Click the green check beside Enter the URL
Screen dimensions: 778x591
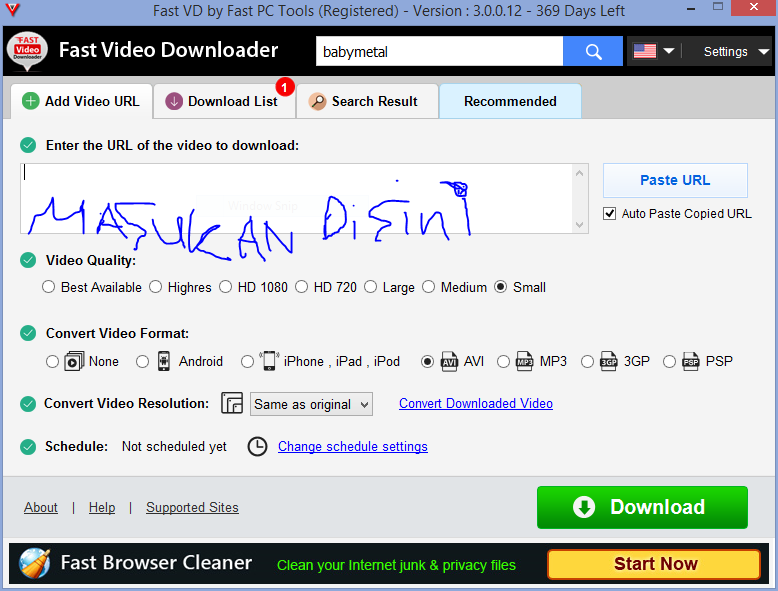coord(28,145)
